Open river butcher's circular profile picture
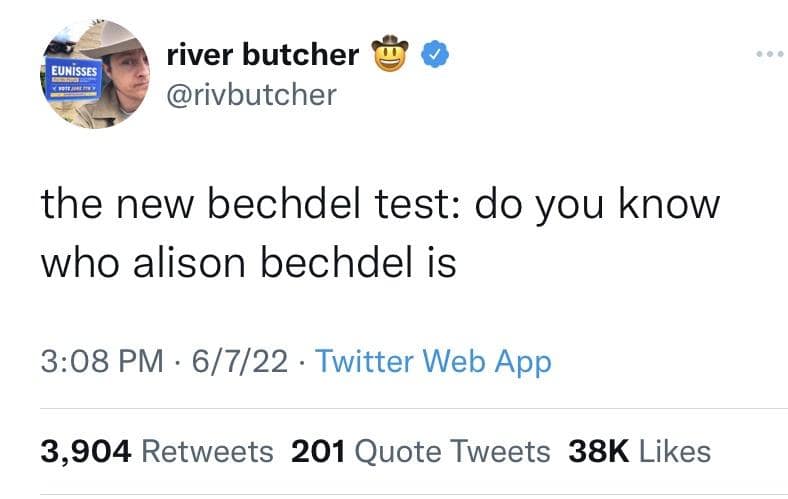This screenshot has width=788, height=499. [91, 76]
